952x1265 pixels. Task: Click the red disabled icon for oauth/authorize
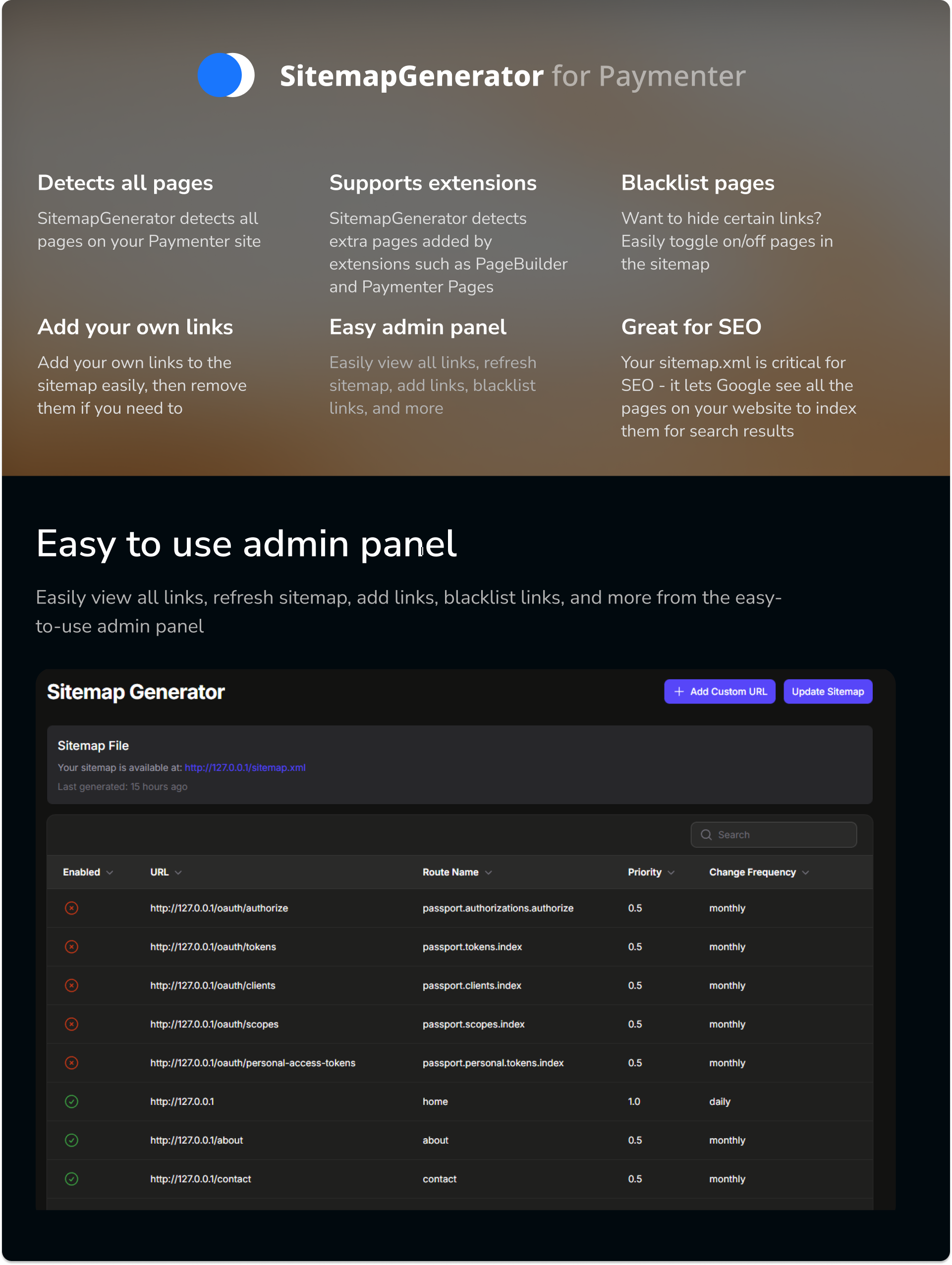(x=71, y=908)
